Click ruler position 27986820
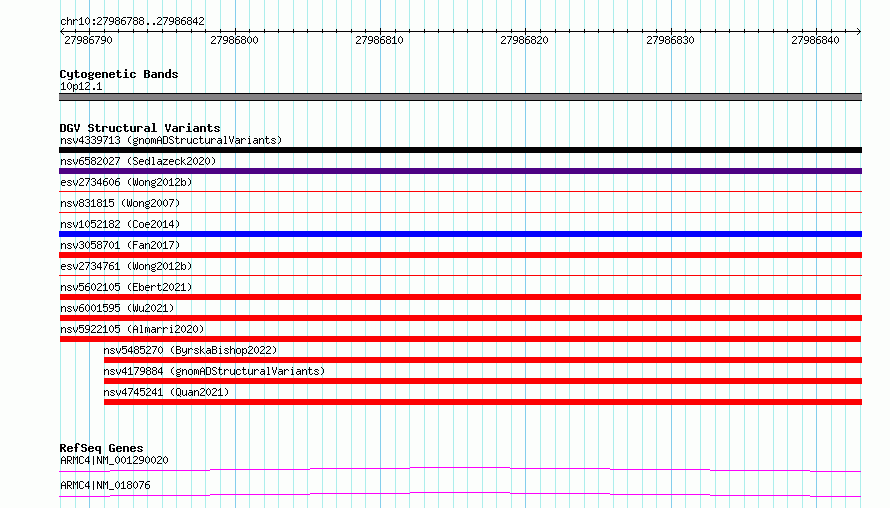Screen dimensions: 890x508 tap(524, 40)
